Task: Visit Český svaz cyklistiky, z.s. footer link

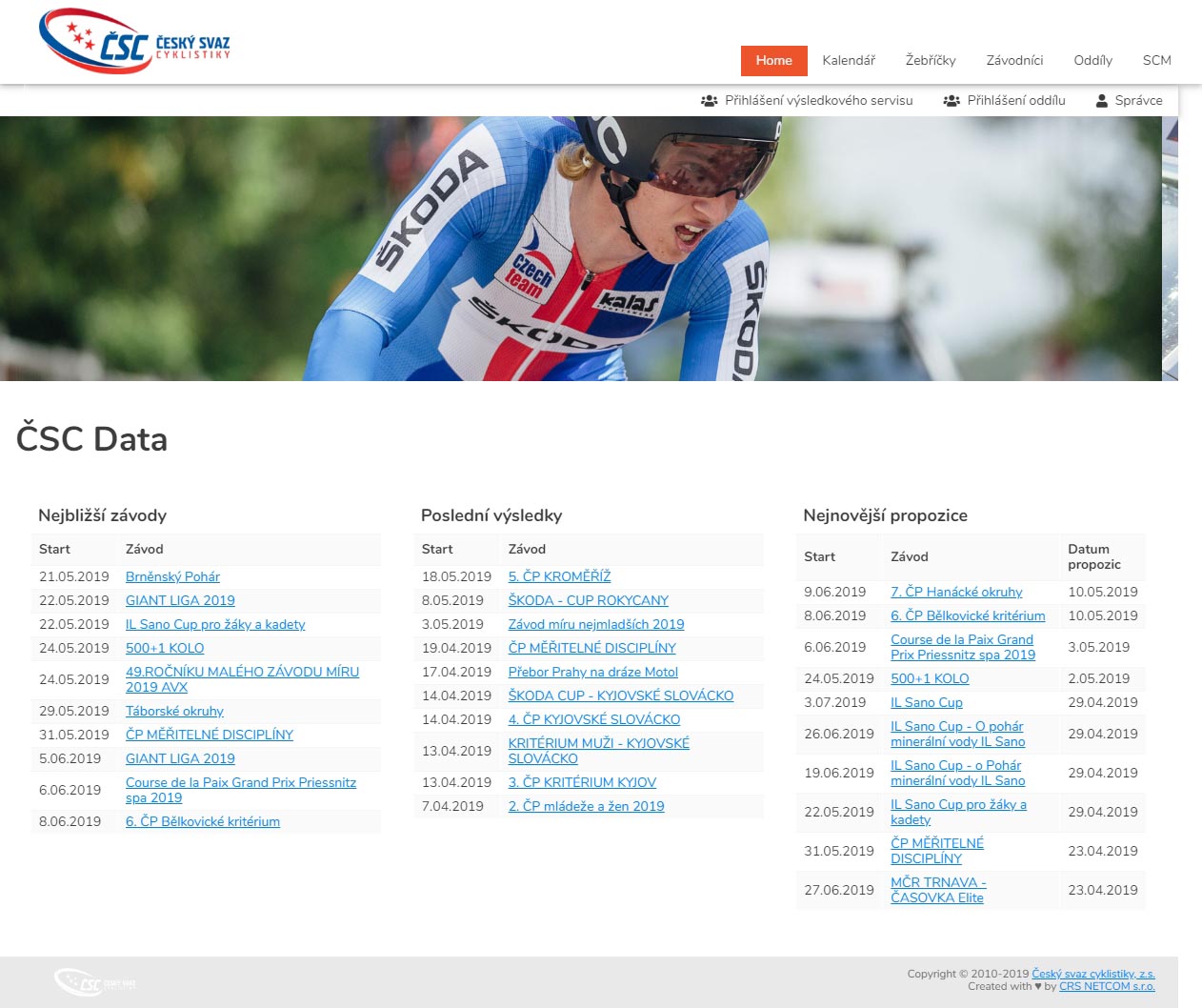Action: click(1093, 974)
